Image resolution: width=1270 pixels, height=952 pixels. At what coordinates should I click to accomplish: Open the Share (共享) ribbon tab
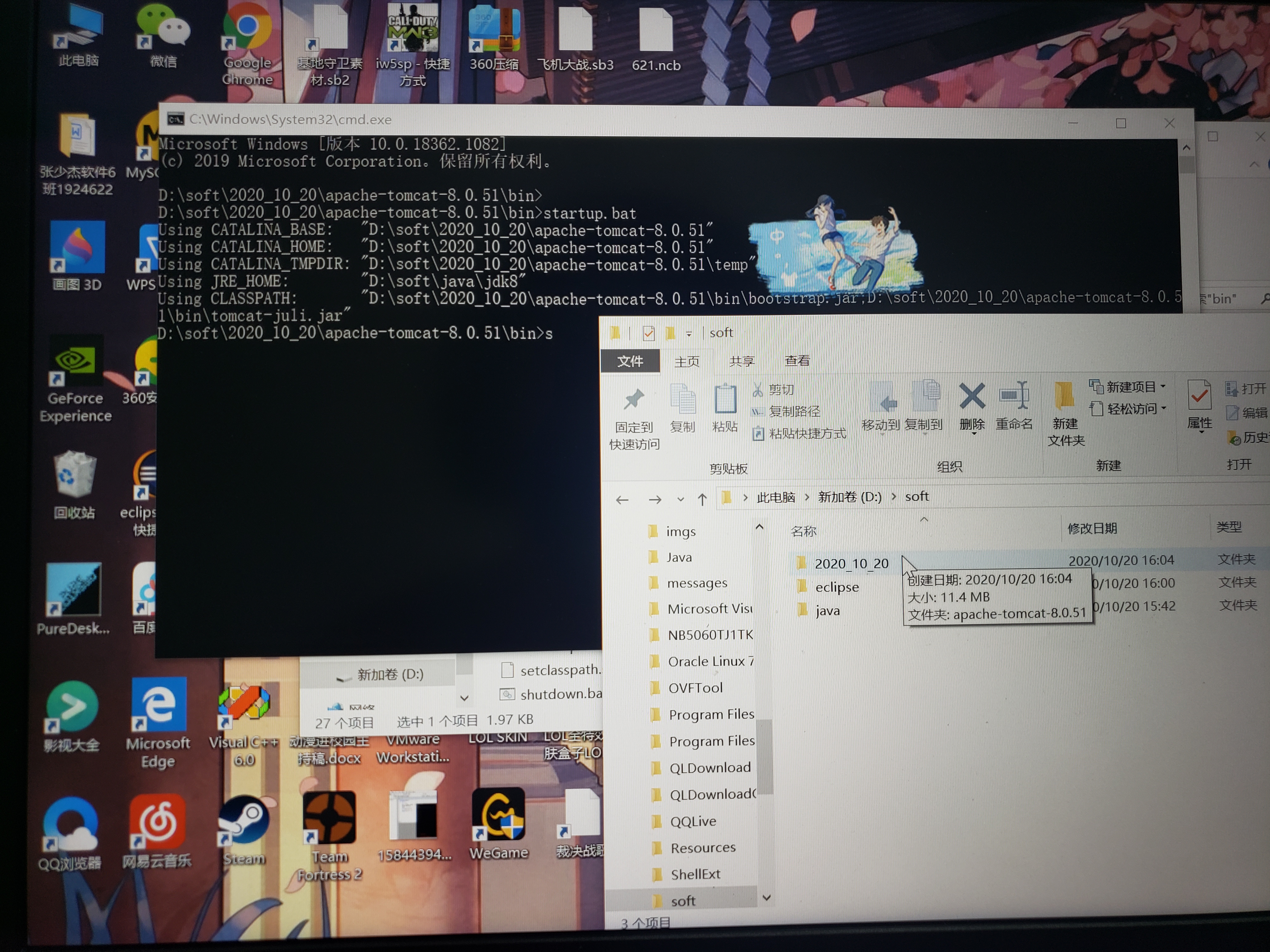[x=742, y=361]
